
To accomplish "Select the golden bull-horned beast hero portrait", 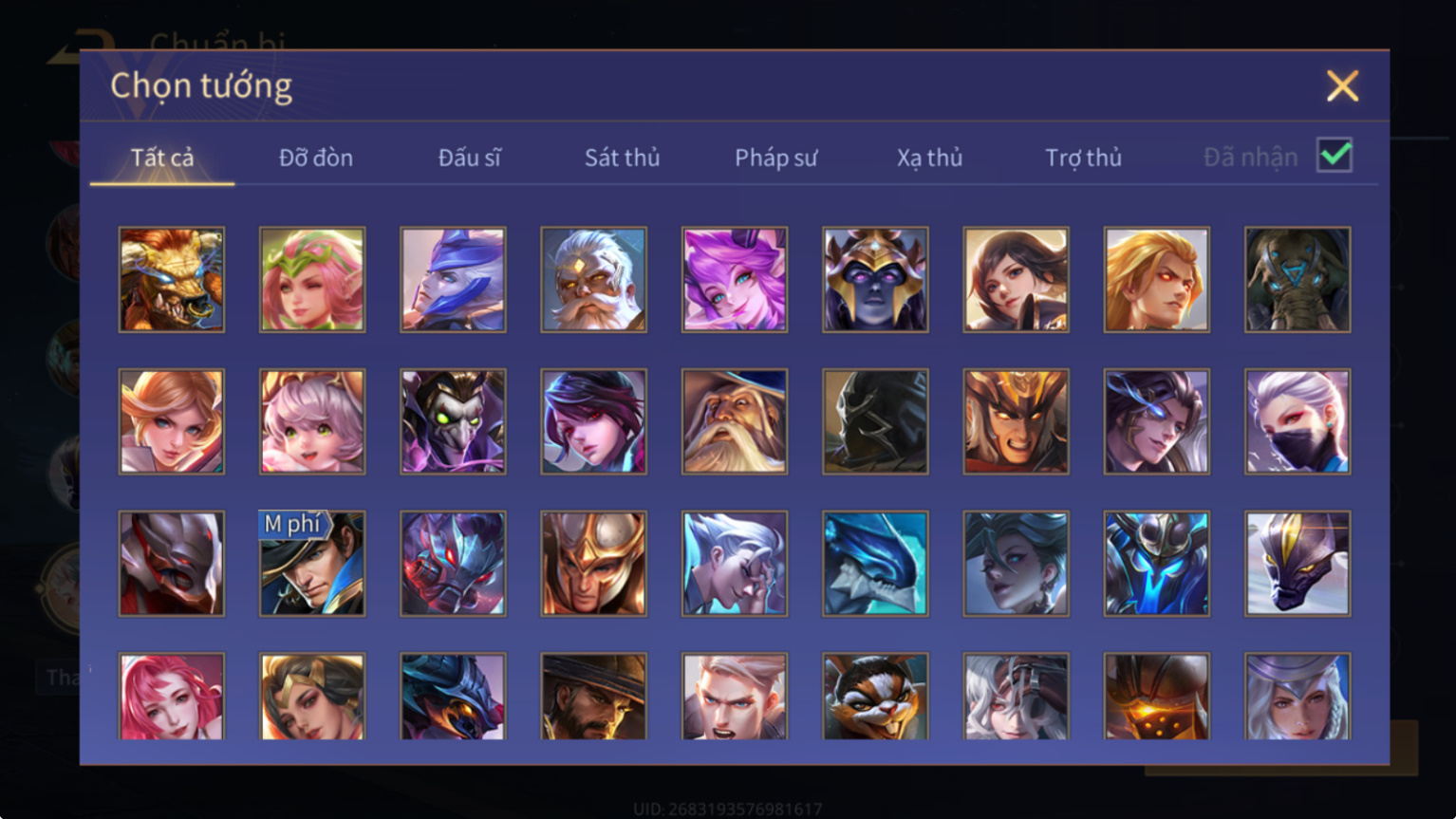I will (x=172, y=279).
